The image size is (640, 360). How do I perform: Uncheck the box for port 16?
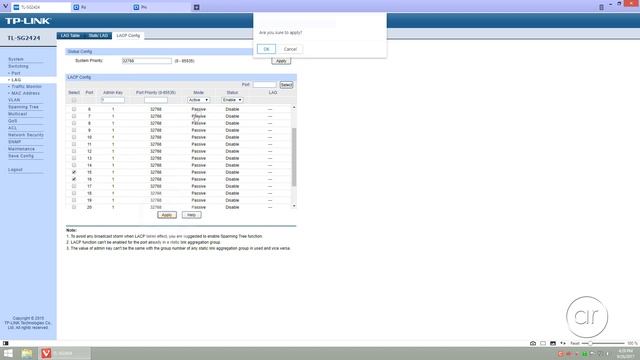[x=74, y=179]
